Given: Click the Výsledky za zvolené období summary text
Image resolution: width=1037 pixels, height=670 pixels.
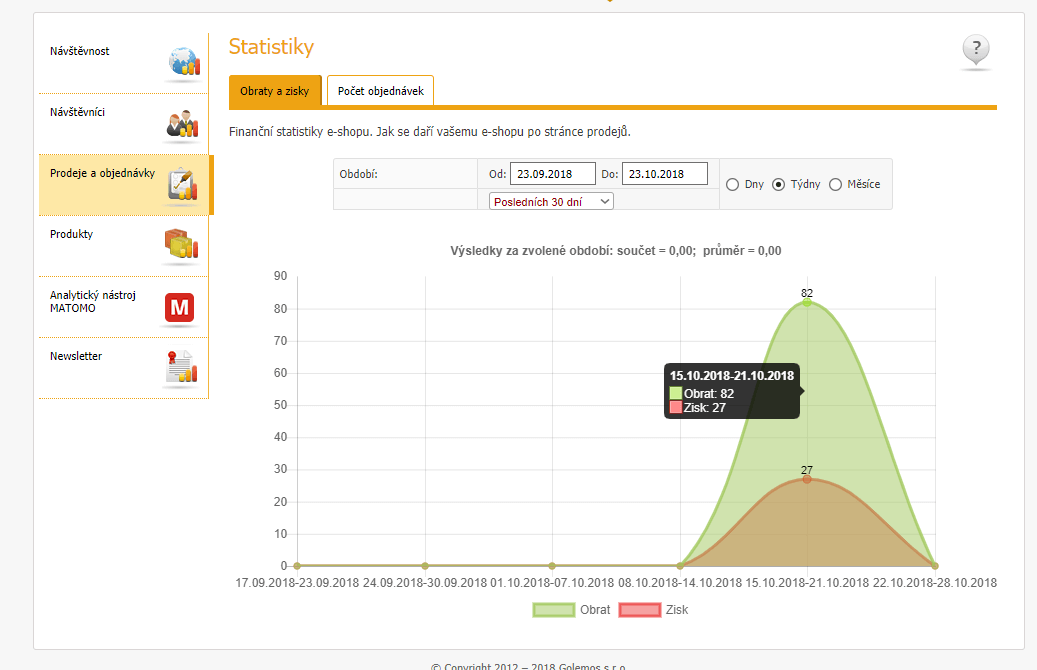Looking at the screenshot, I should point(616,251).
